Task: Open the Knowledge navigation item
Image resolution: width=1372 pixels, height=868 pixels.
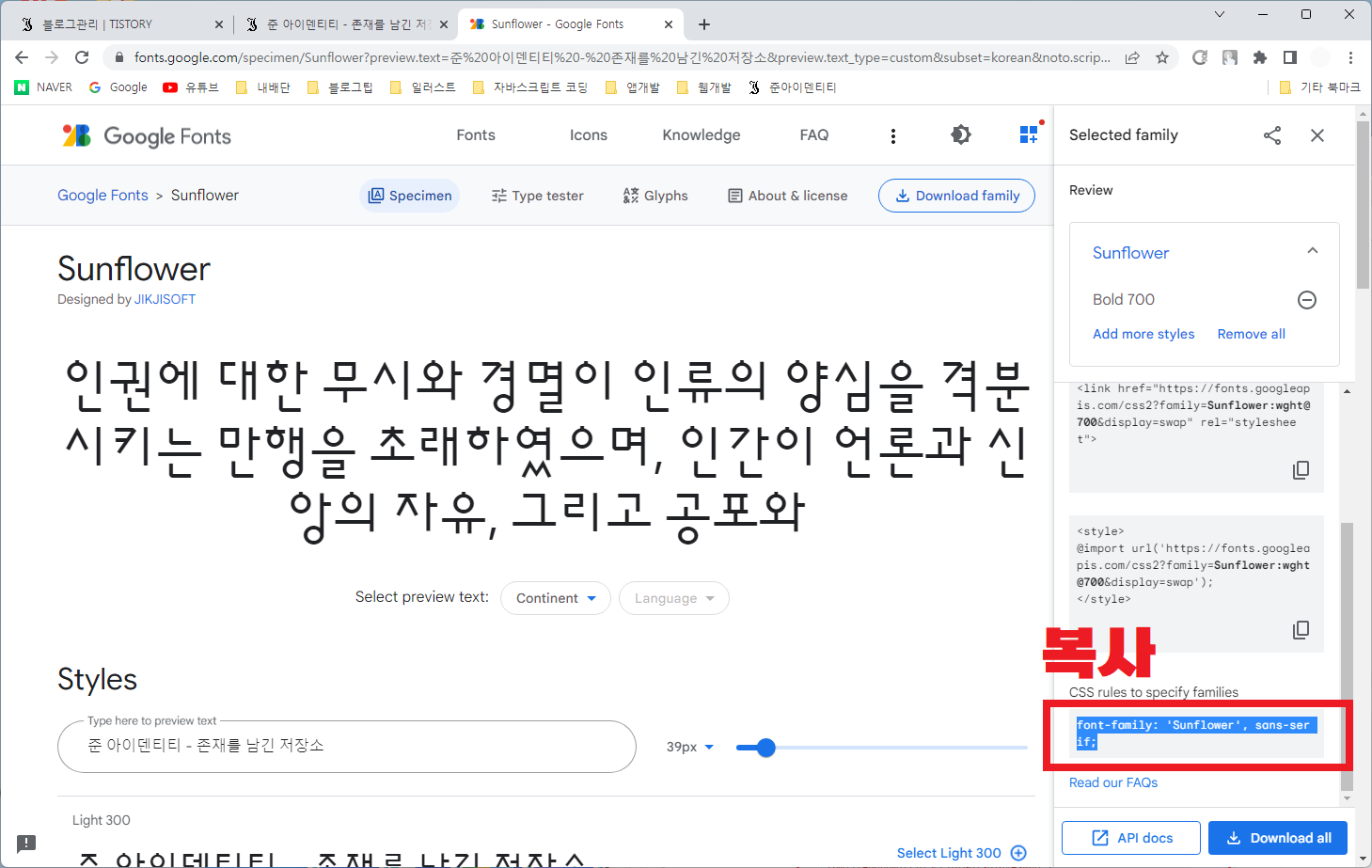Action: coord(702,135)
